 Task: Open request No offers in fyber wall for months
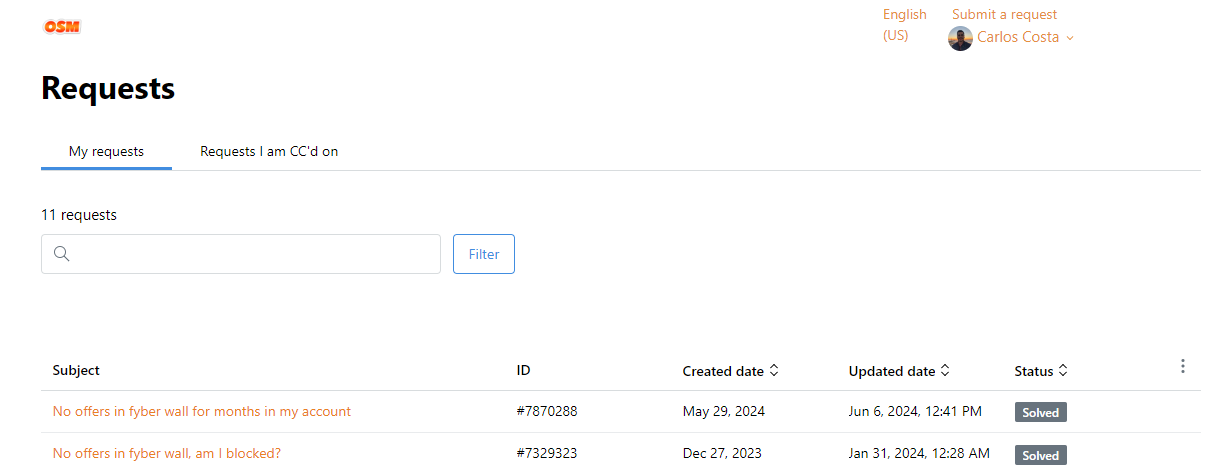click(202, 411)
